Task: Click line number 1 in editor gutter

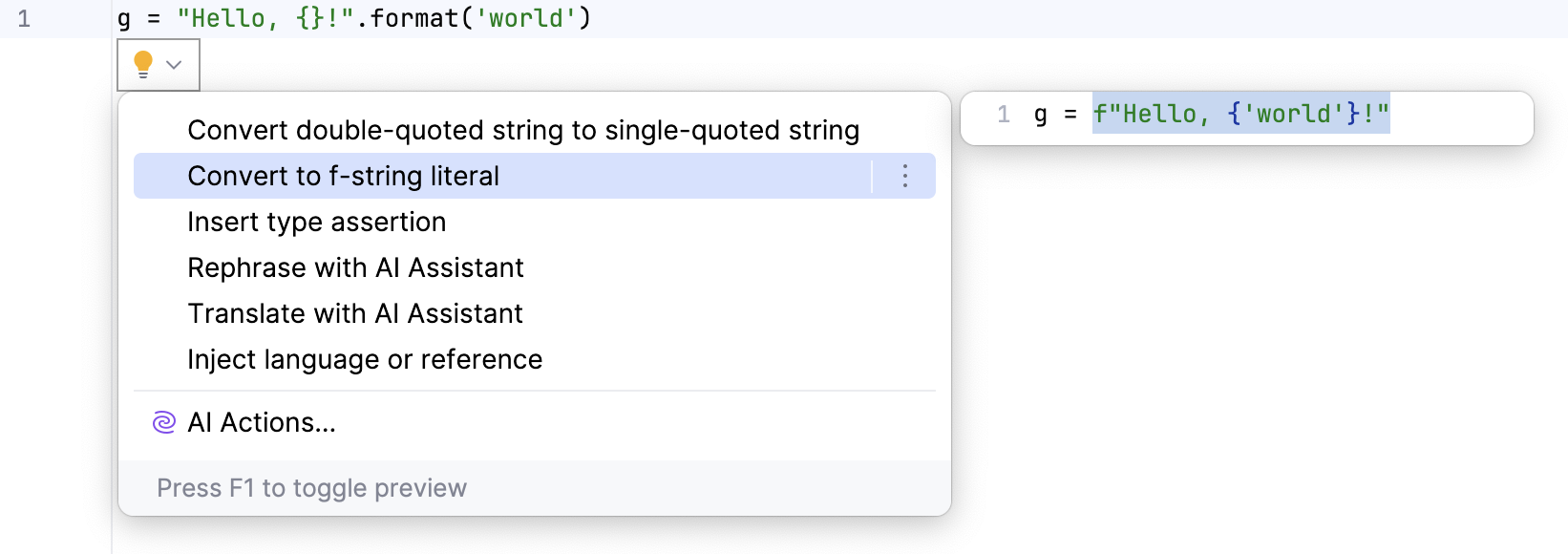Action: point(24,18)
